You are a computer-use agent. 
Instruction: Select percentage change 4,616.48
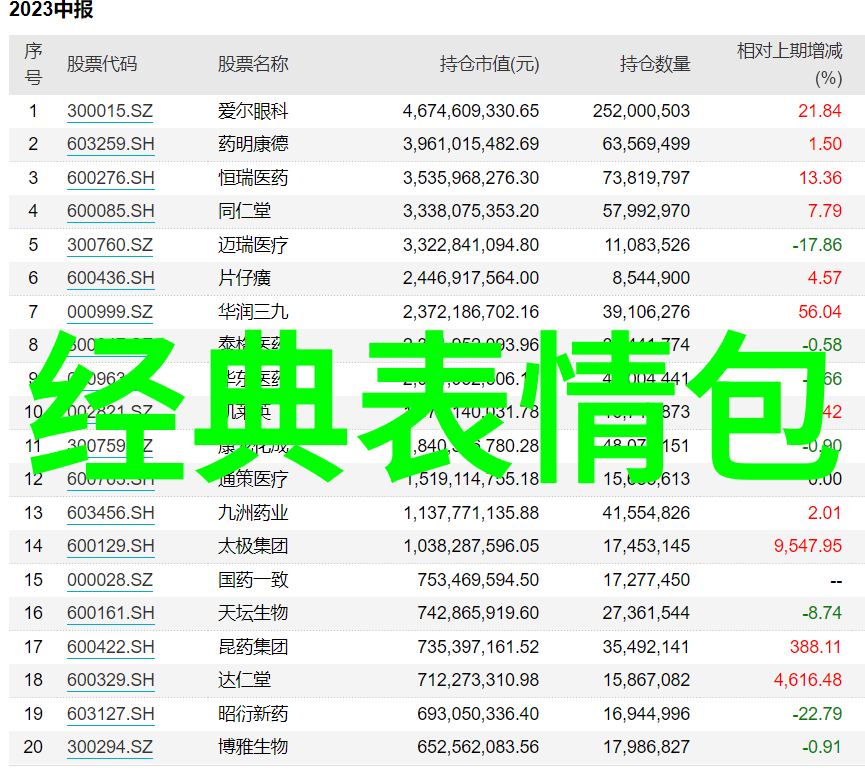(x=808, y=680)
